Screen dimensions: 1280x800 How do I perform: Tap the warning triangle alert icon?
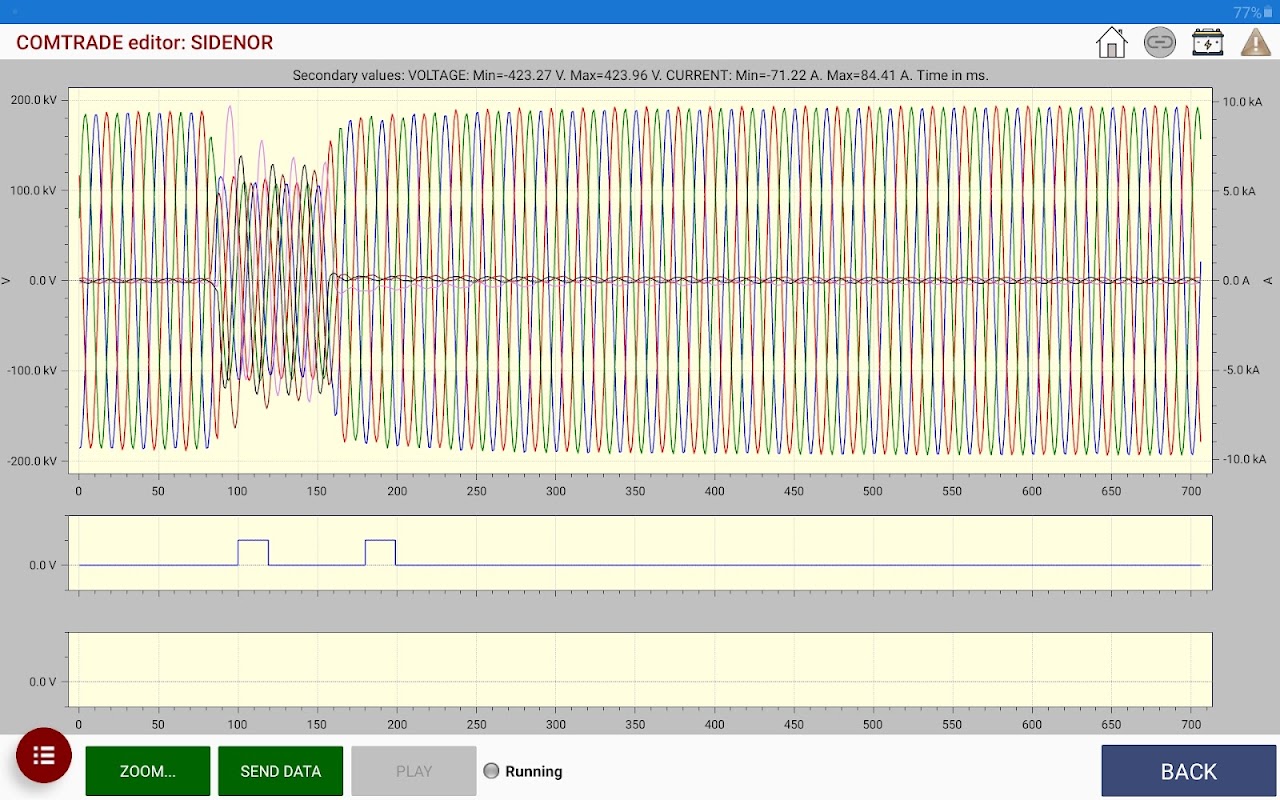(1255, 43)
